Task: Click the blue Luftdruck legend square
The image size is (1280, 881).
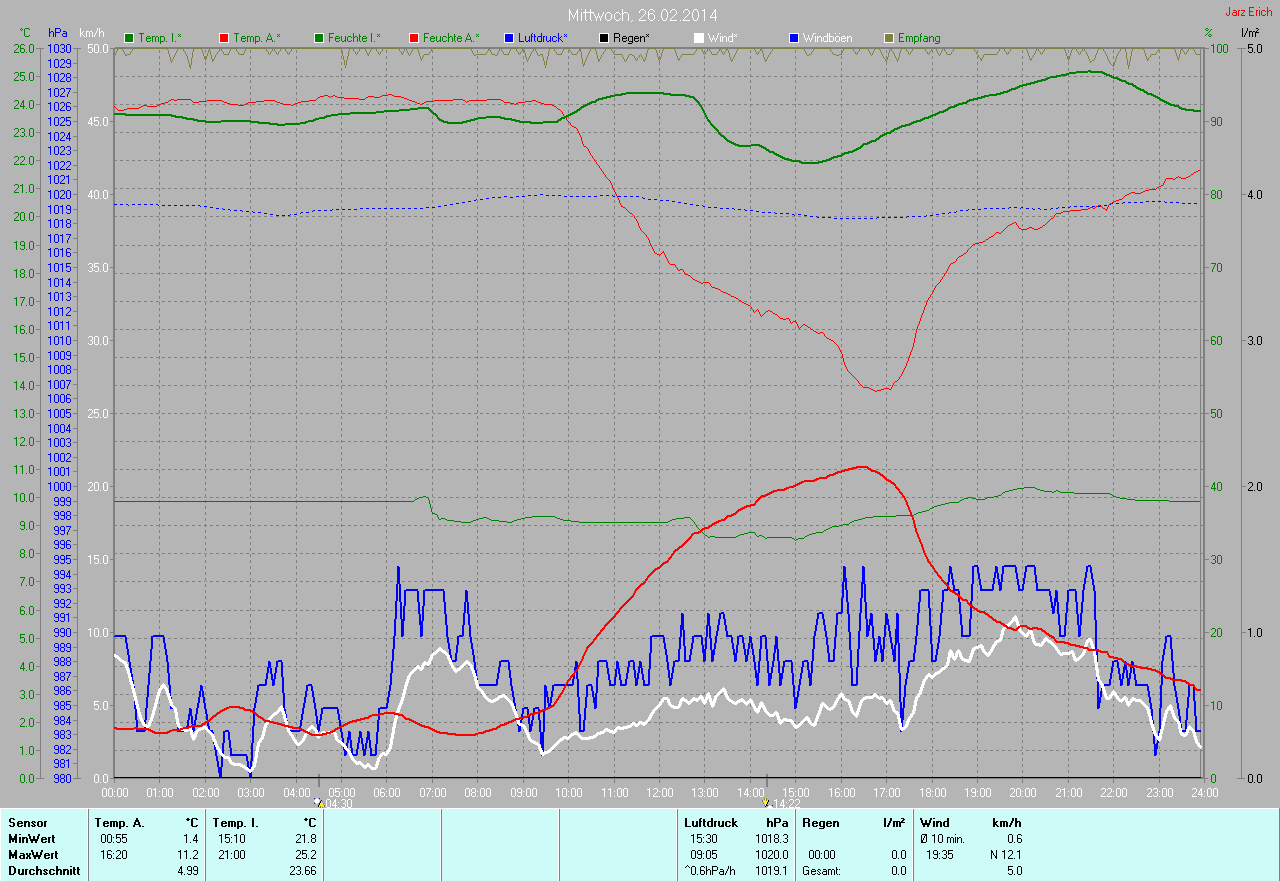Action: pos(509,38)
